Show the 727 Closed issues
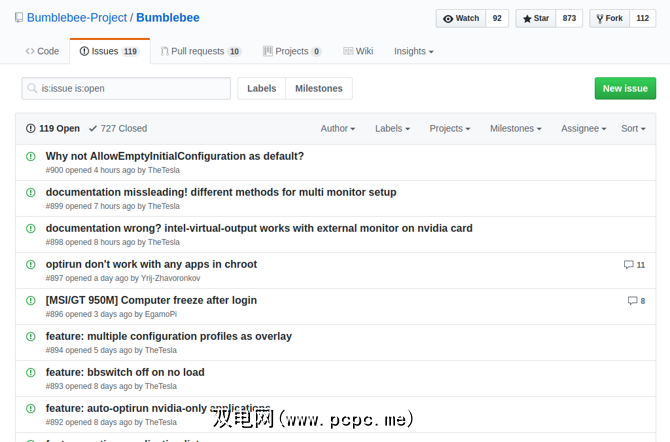Screen dimensions: 670x442 point(117,129)
